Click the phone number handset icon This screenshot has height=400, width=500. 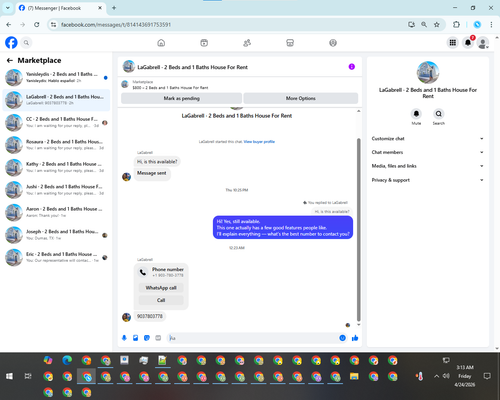143,272
